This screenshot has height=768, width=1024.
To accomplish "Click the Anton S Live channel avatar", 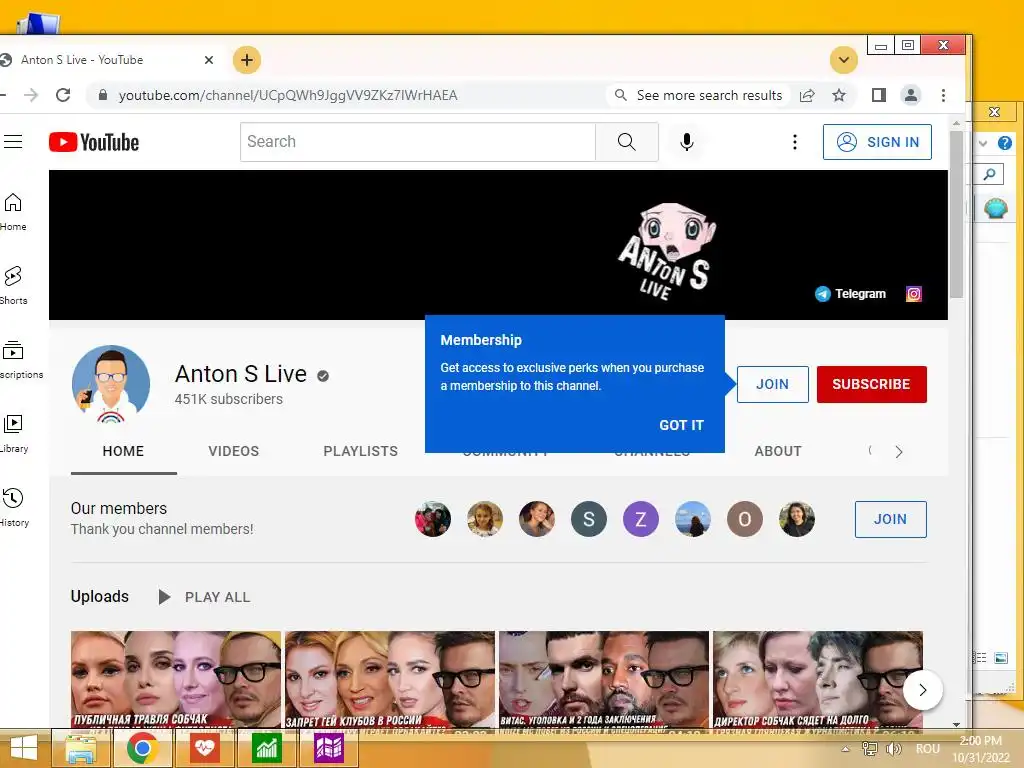I will [x=111, y=385].
